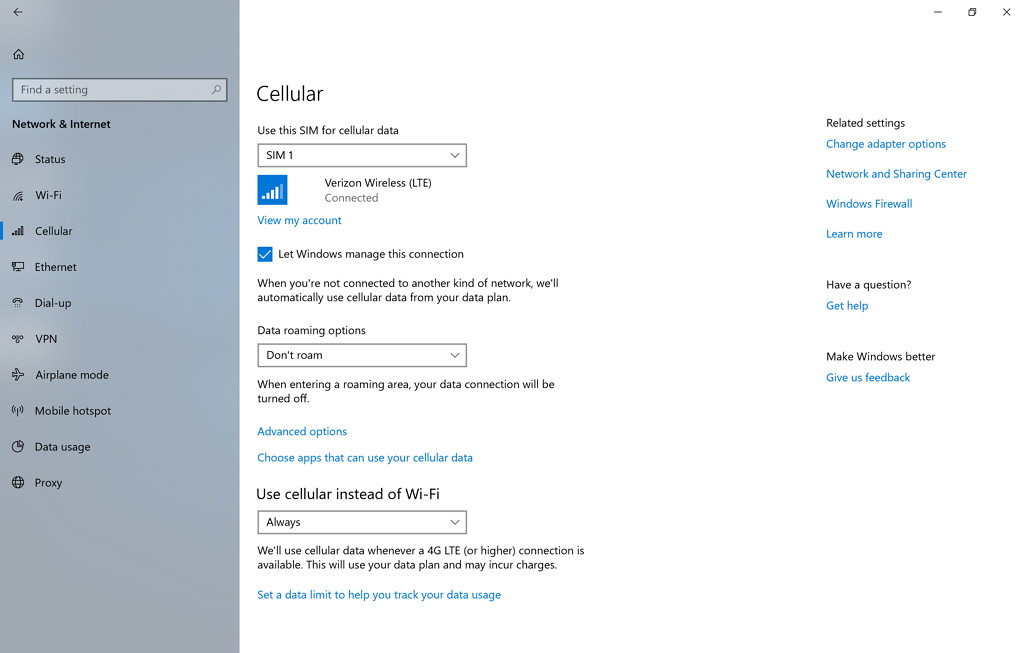The image size is (1024, 653).
Task: Open Wi-Fi settings page
Action: point(120,195)
